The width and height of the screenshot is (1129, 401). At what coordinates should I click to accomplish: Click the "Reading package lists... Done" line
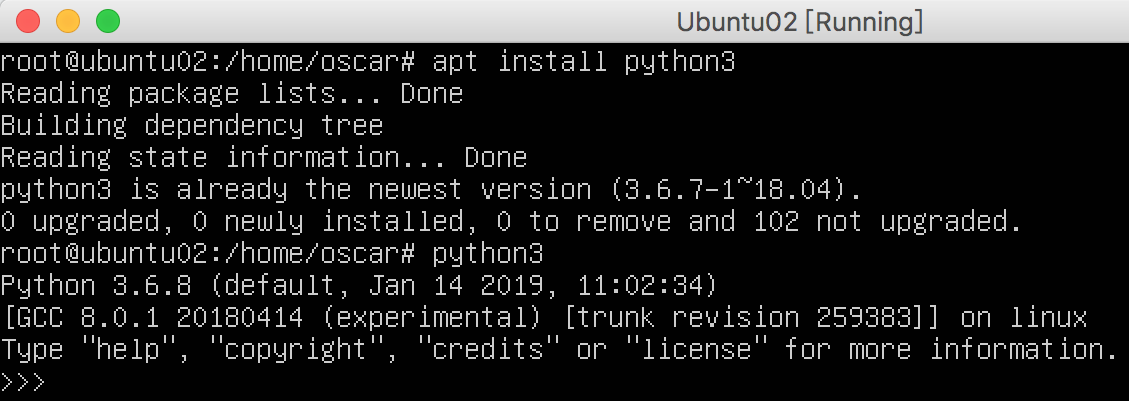tap(232, 94)
